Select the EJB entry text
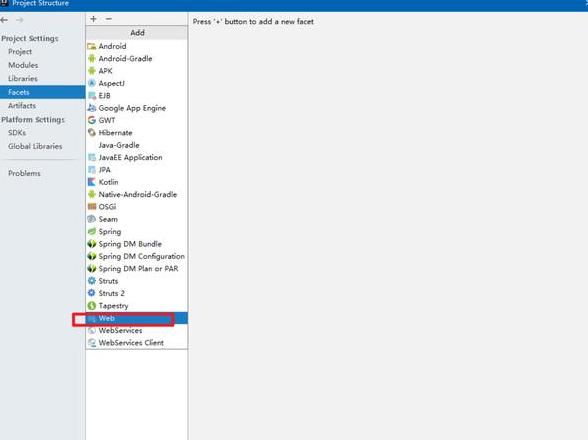 tap(104, 96)
